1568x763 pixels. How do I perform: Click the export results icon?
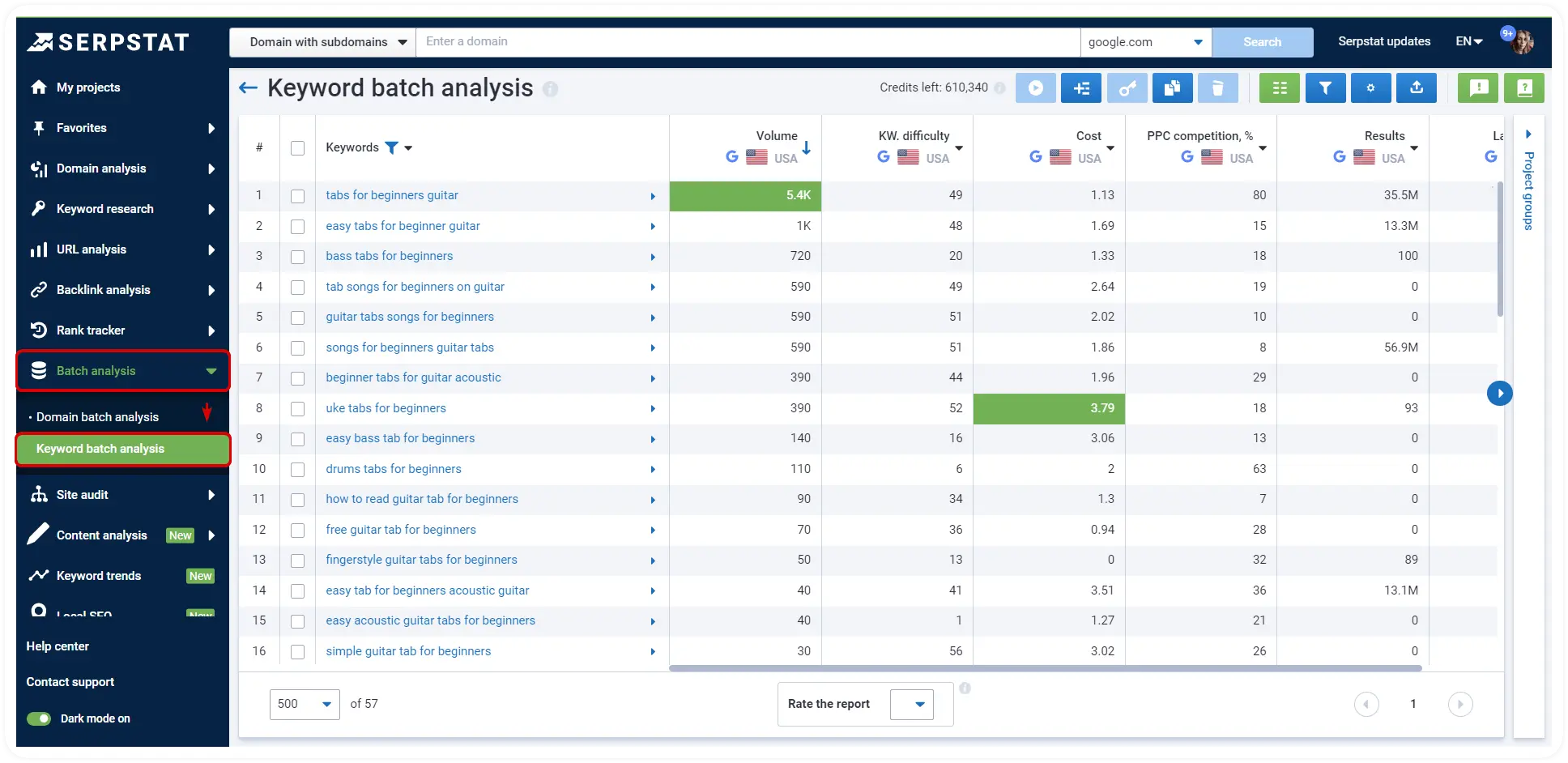tap(1417, 87)
